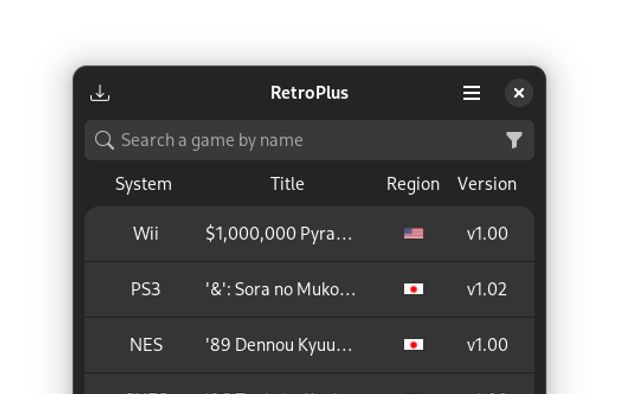
Task: Select the PS3 system cell
Action: point(145,289)
